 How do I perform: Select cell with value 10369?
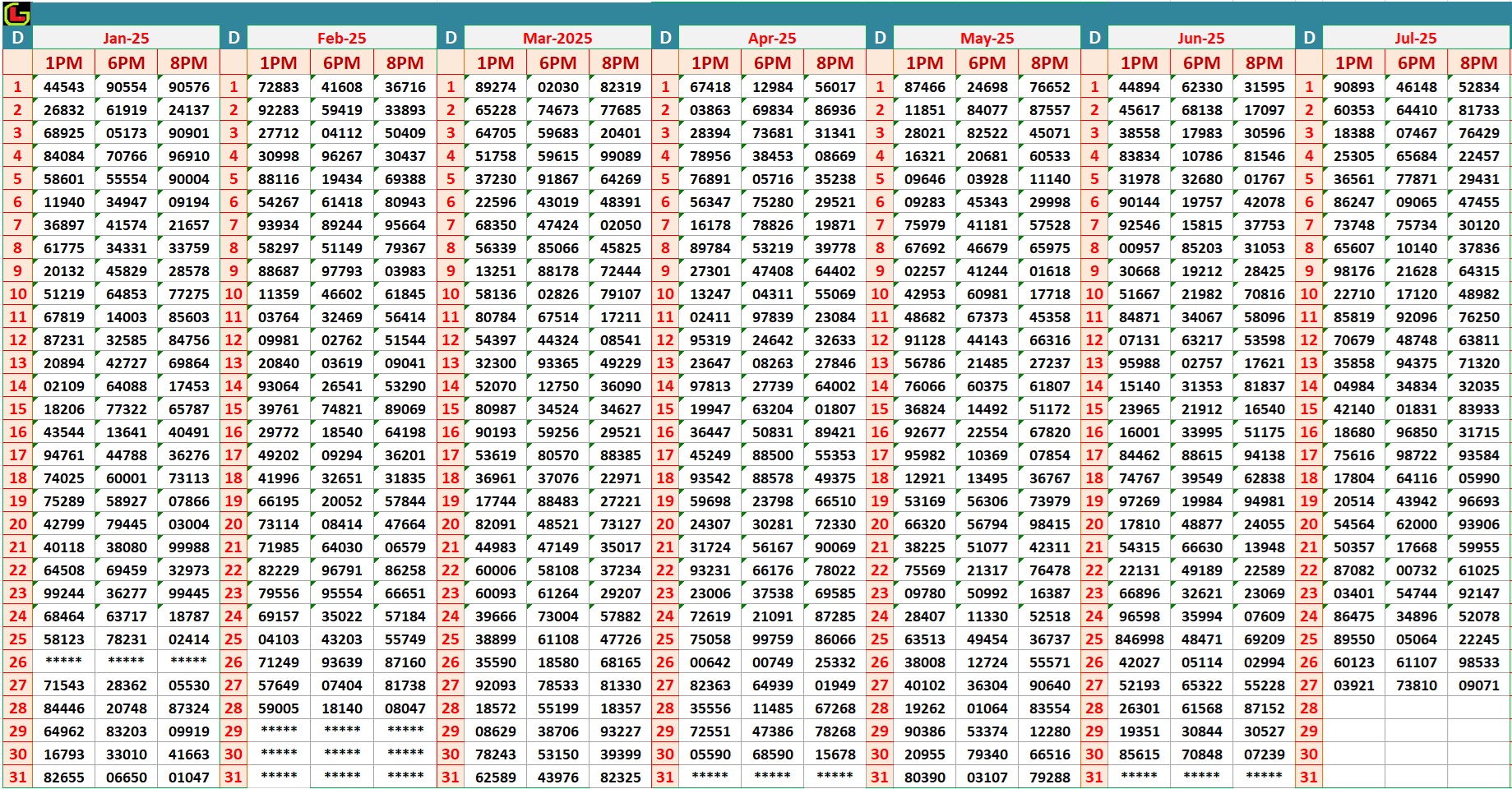(x=987, y=455)
